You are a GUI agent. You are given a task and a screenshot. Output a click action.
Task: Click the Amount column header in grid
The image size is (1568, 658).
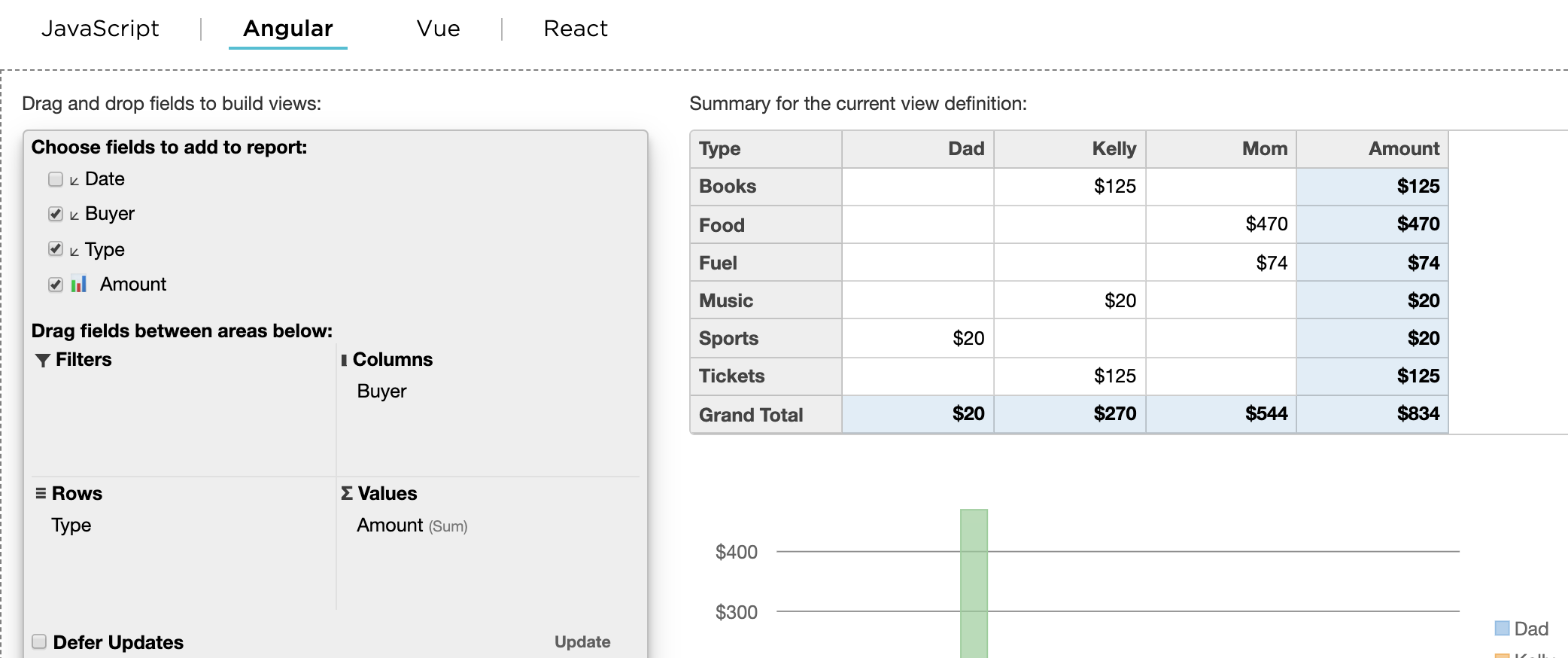[x=1372, y=149]
